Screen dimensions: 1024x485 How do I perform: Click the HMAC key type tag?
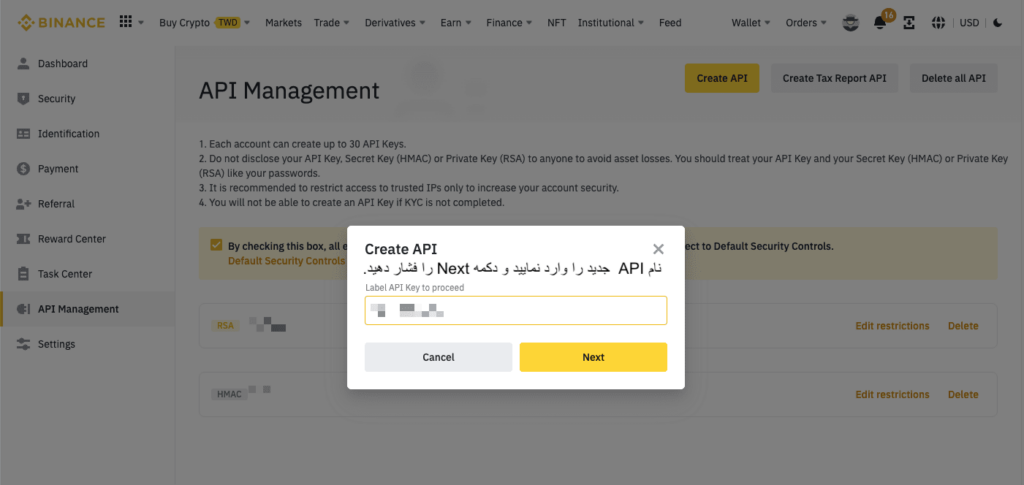click(229, 394)
